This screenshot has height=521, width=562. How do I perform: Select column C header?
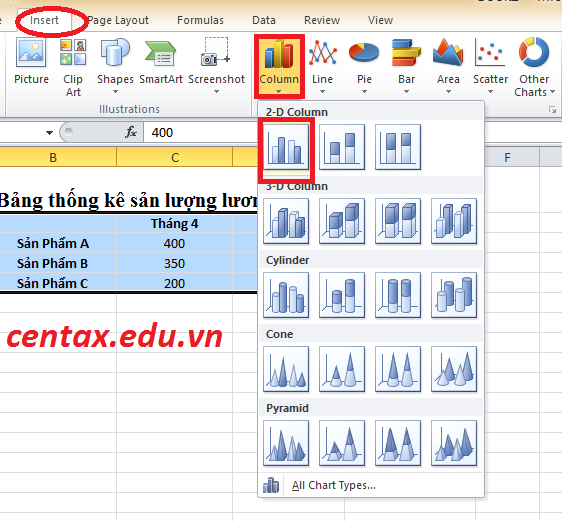175,157
